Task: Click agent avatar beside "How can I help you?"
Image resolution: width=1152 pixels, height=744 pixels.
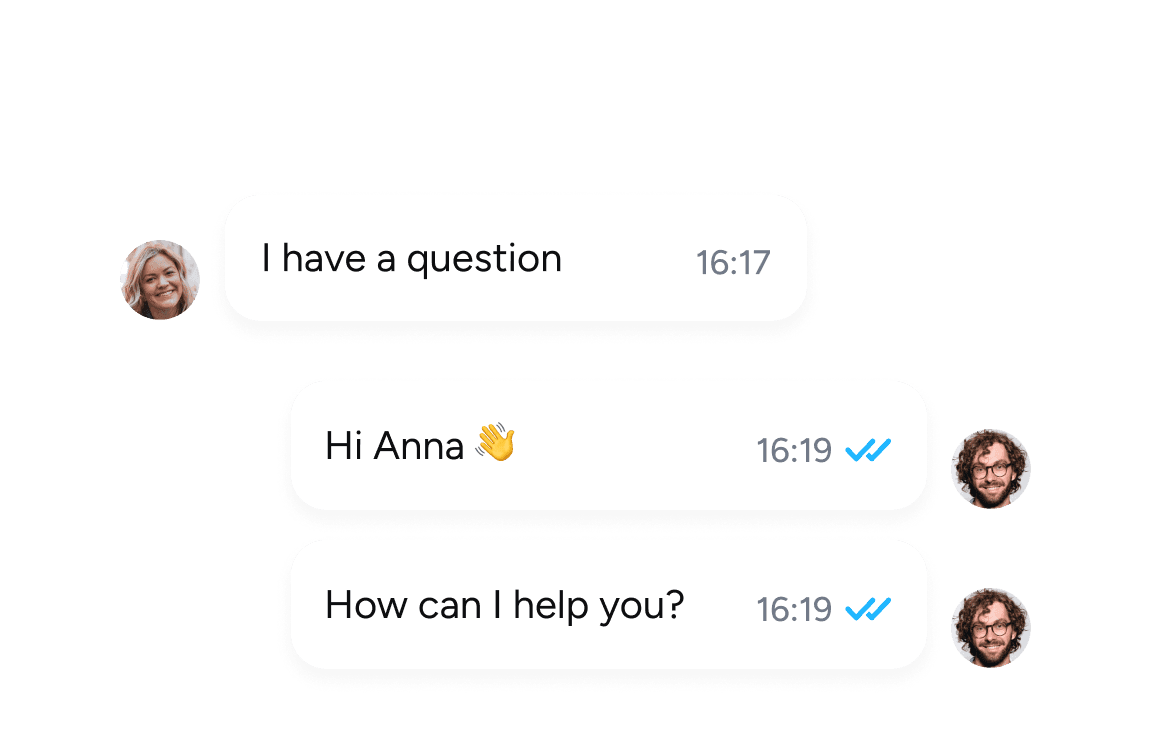Action: tap(990, 628)
